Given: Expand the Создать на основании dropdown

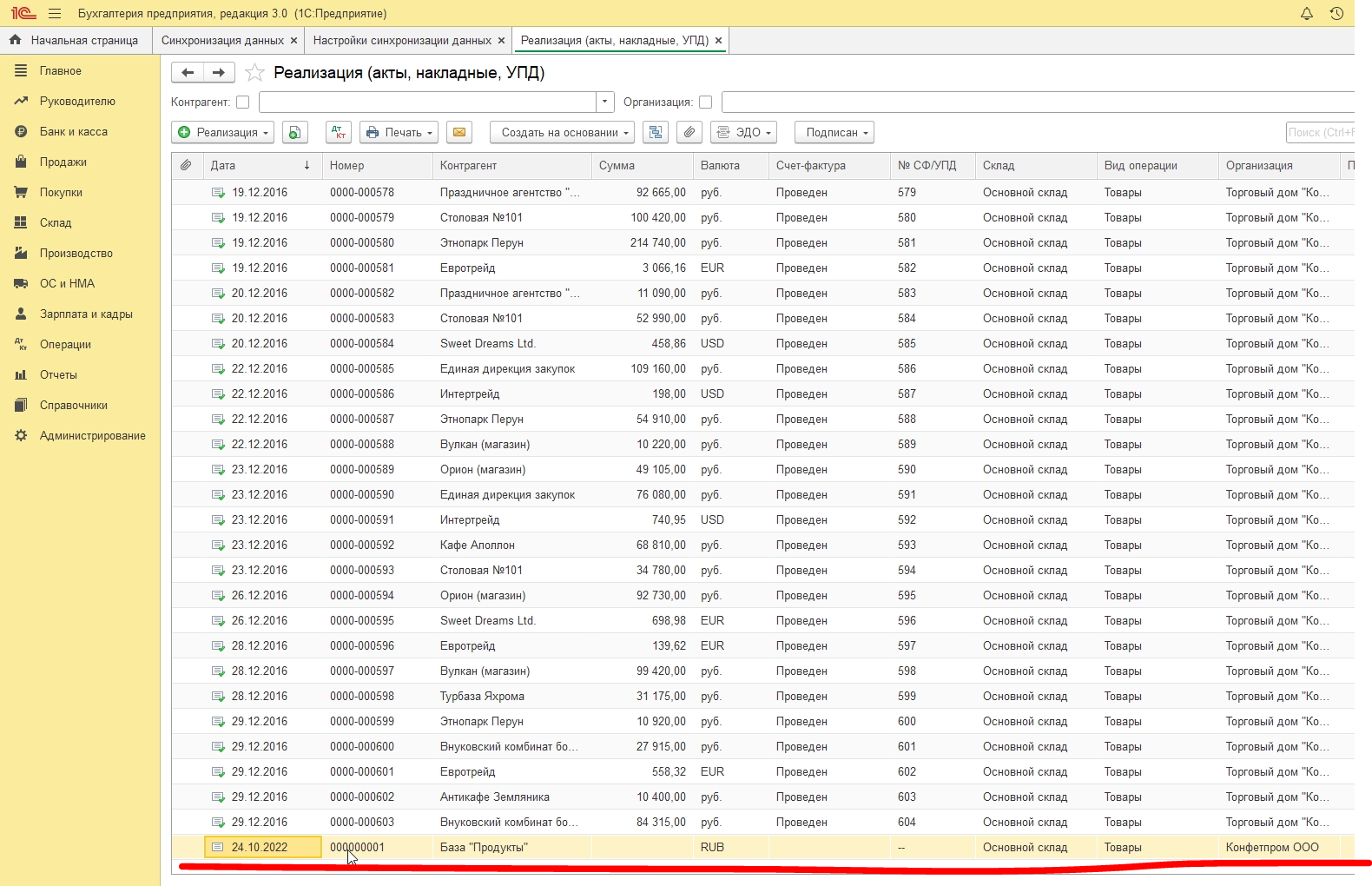Looking at the screenshot, I should (562, 132).
